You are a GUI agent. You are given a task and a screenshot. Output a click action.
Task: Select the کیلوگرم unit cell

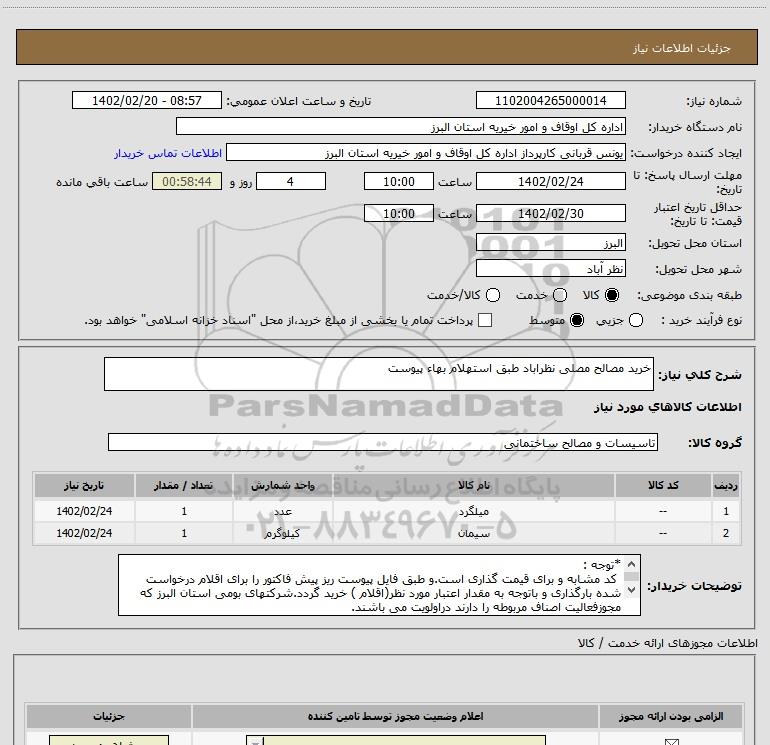[283, 533]
